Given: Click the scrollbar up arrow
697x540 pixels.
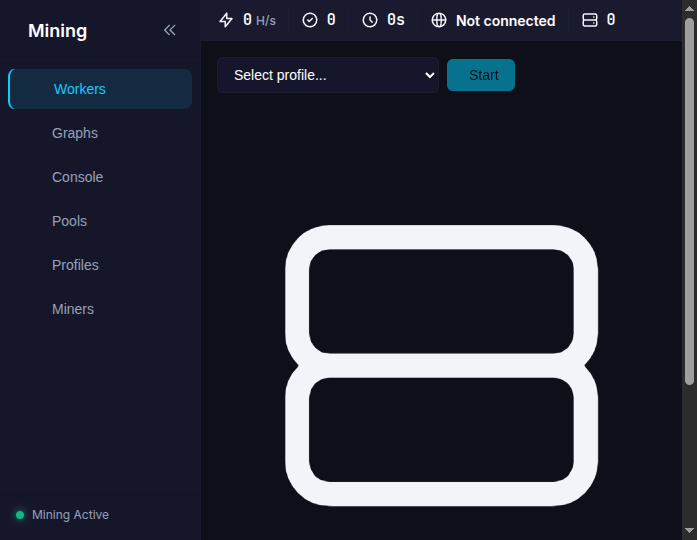Looking at the screenshot, I should coord(689,8).
